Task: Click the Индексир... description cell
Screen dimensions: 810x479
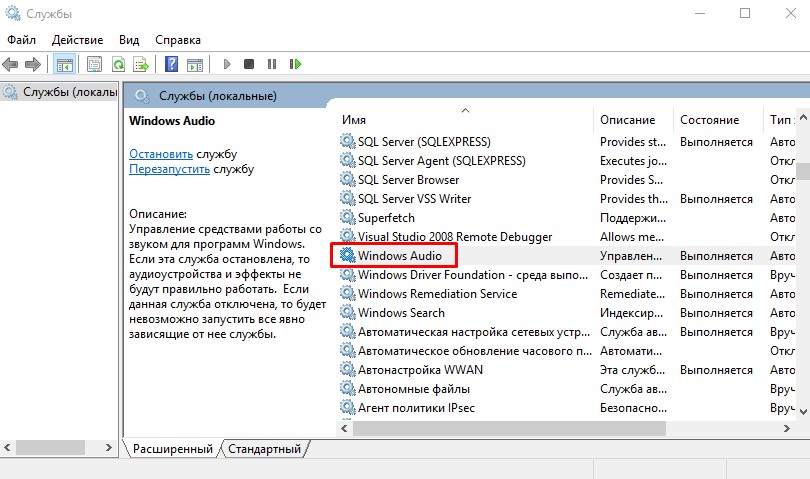Action: pos(631,313)
